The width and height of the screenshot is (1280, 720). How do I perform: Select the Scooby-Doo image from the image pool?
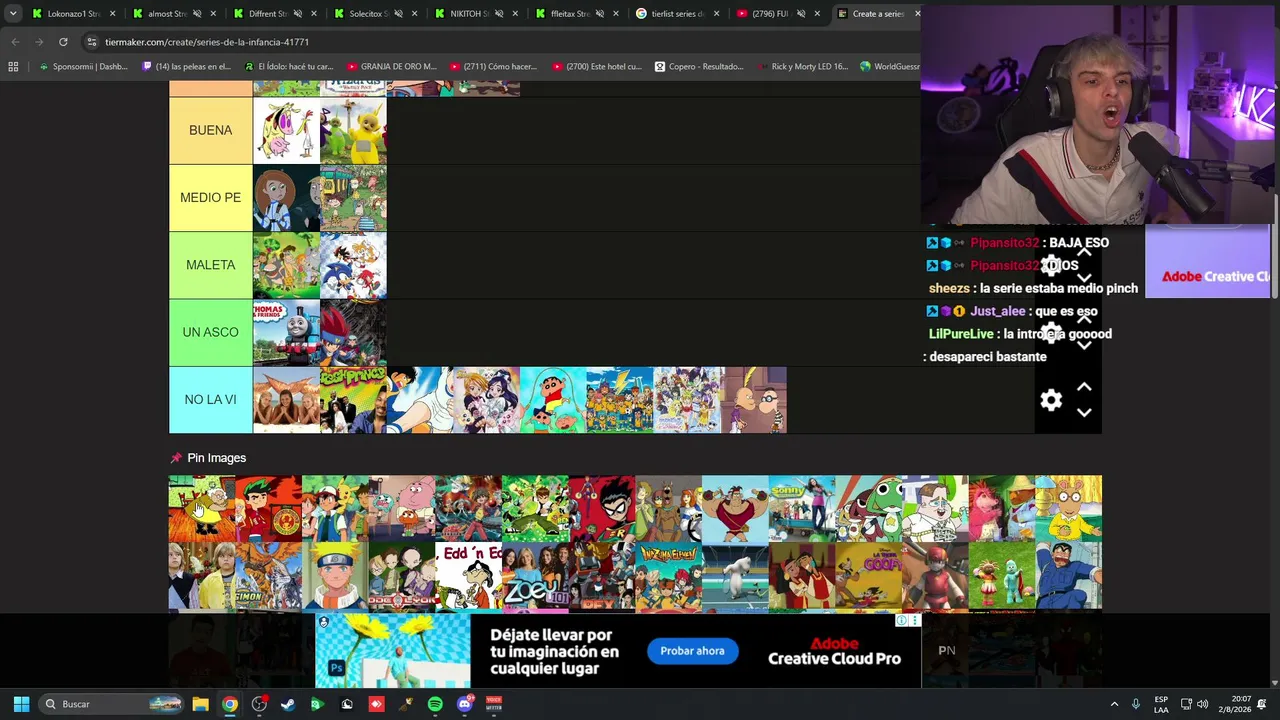coord(668,508)
